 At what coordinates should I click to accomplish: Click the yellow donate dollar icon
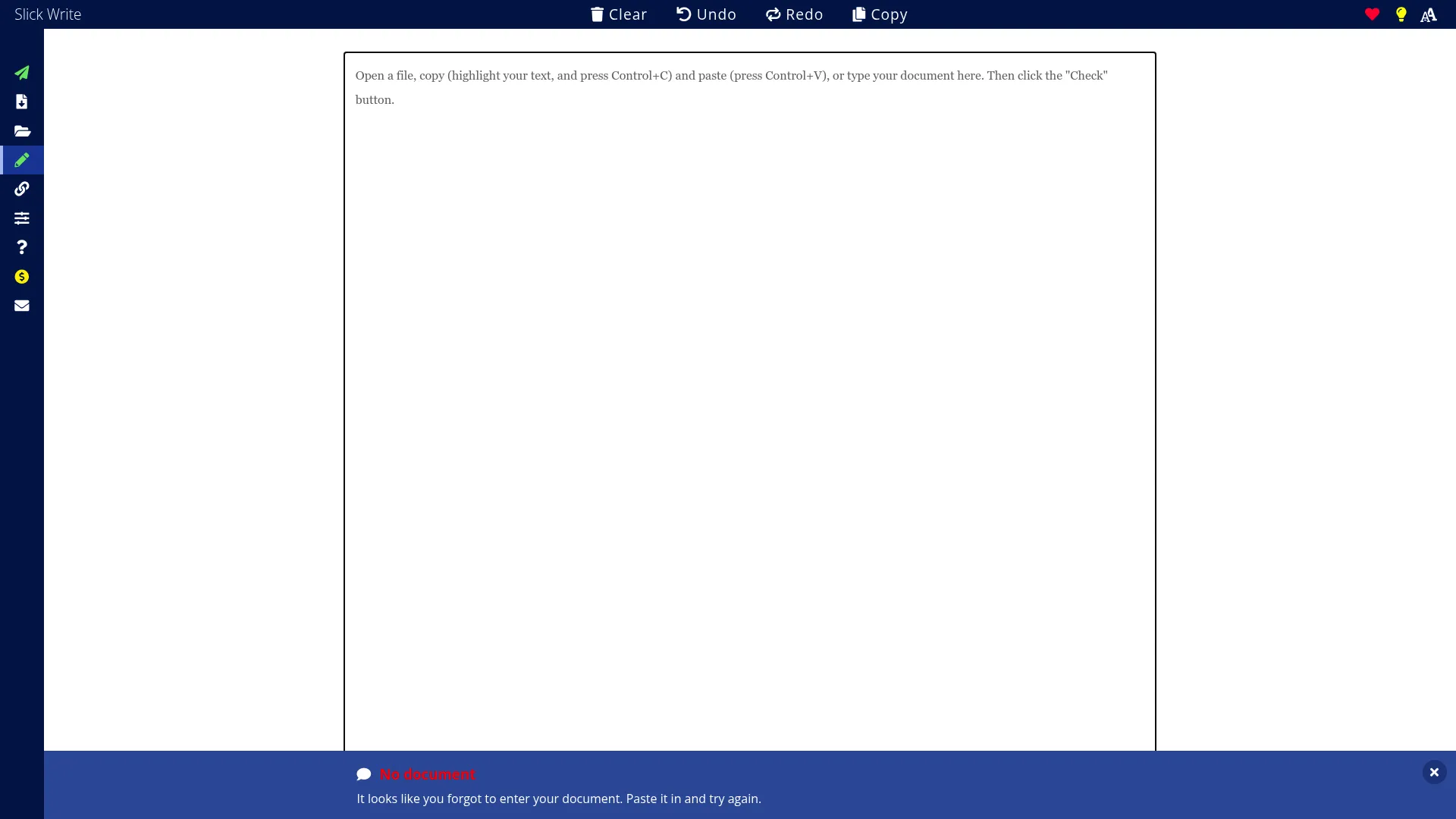[22, 276]
